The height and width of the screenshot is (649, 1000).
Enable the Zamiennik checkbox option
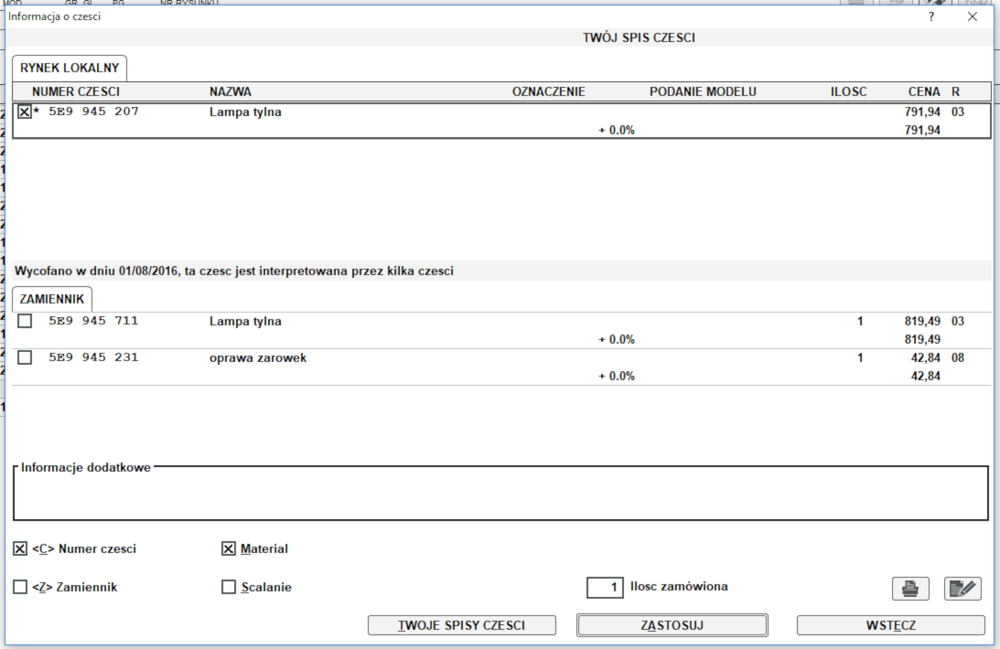tap(20, 587)
